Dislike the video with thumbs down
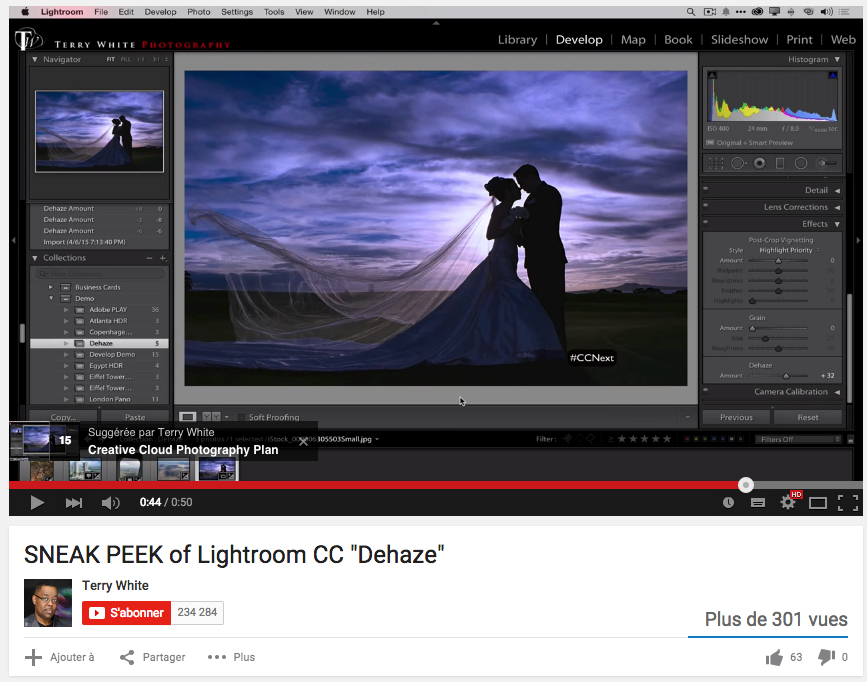Image resolution: width=867 pixels, height=682 pixels. click(826, 657)
